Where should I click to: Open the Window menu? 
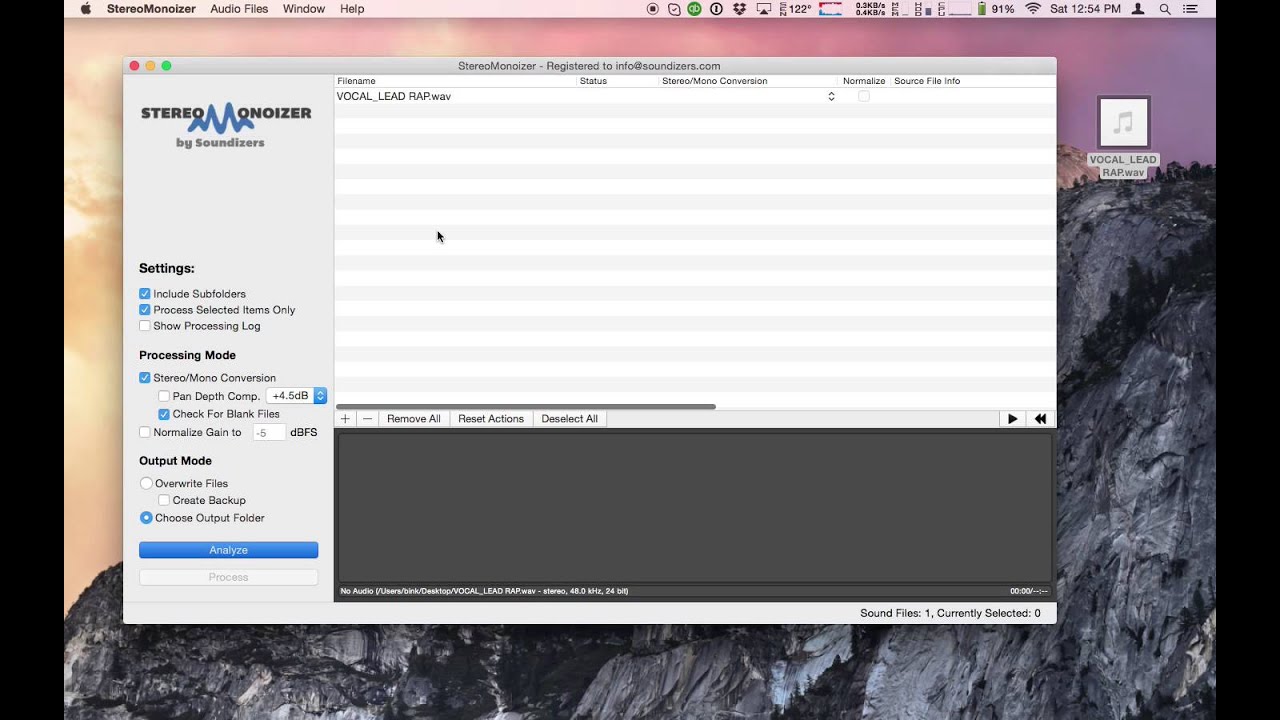click(304, 9)
